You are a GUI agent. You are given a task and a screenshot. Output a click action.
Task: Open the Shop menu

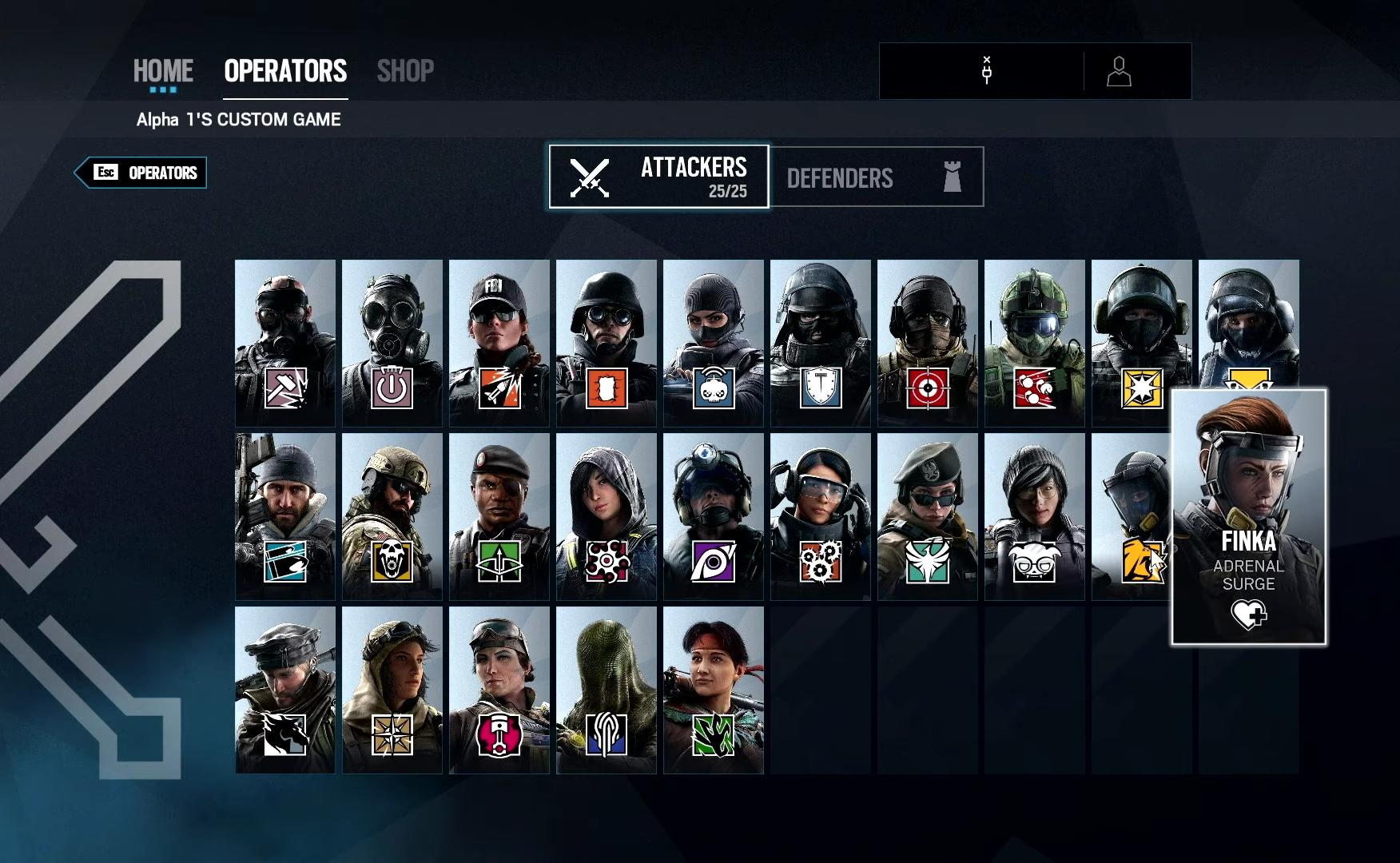click(406, 71)
